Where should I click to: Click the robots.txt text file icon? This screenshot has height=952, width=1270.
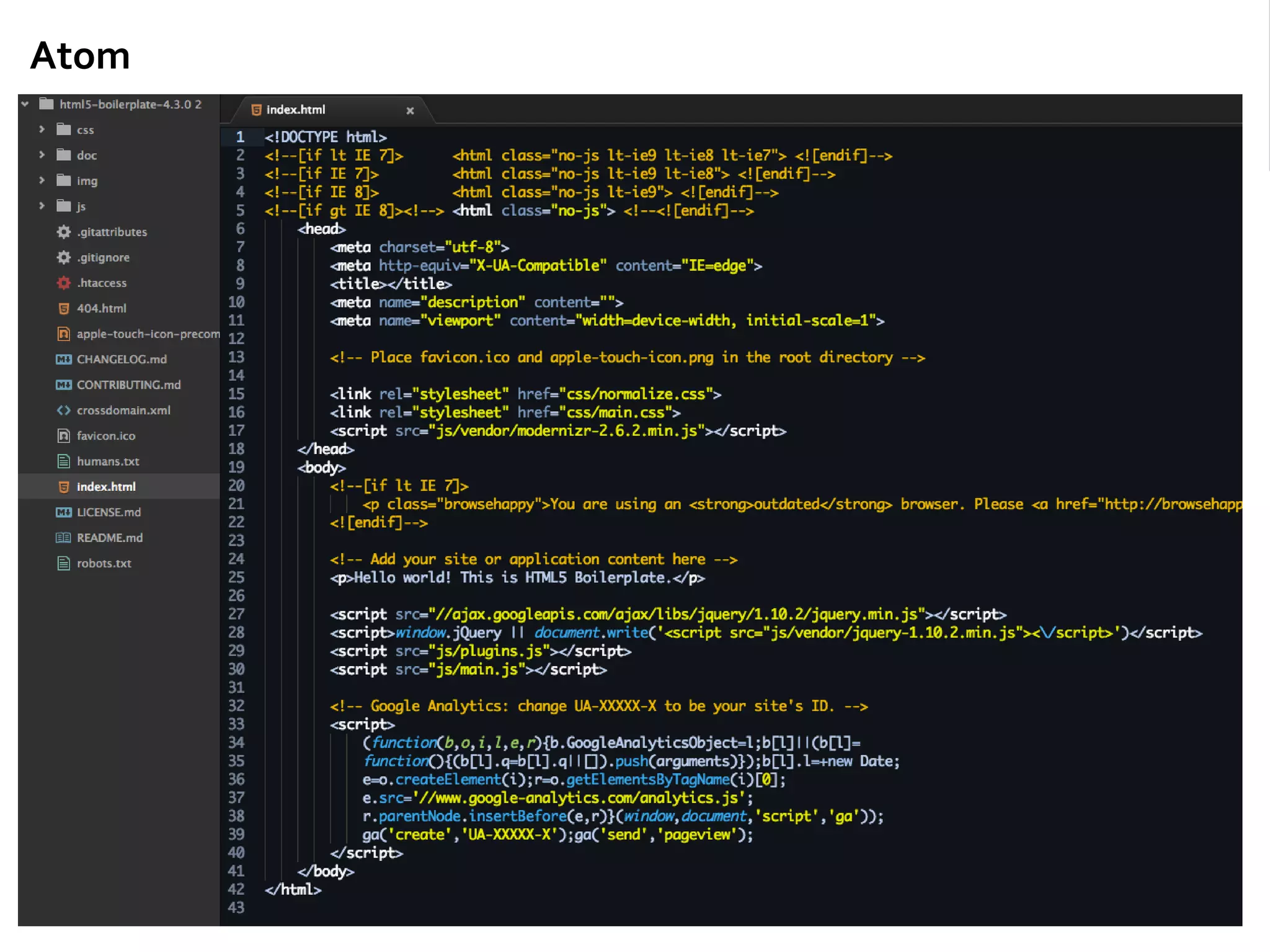tap(63, 563)
